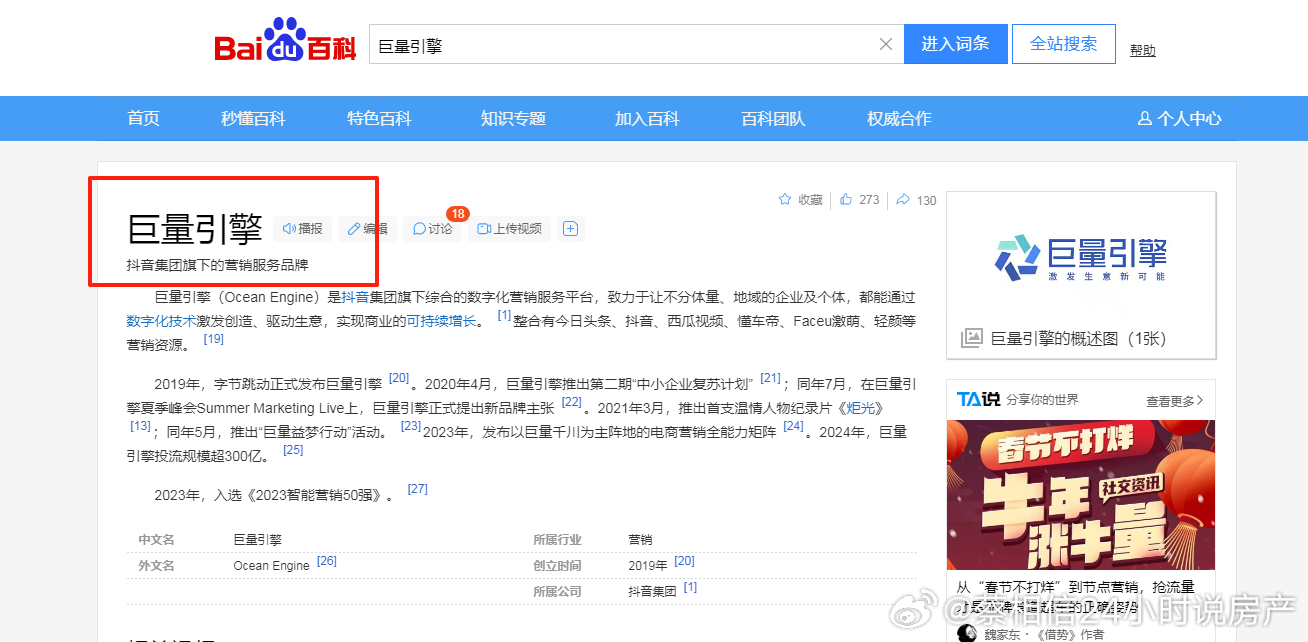Screen dimensions: 1308x642
Task: Click the 所属公司 value 抖音集团
Action: (652, 592)
